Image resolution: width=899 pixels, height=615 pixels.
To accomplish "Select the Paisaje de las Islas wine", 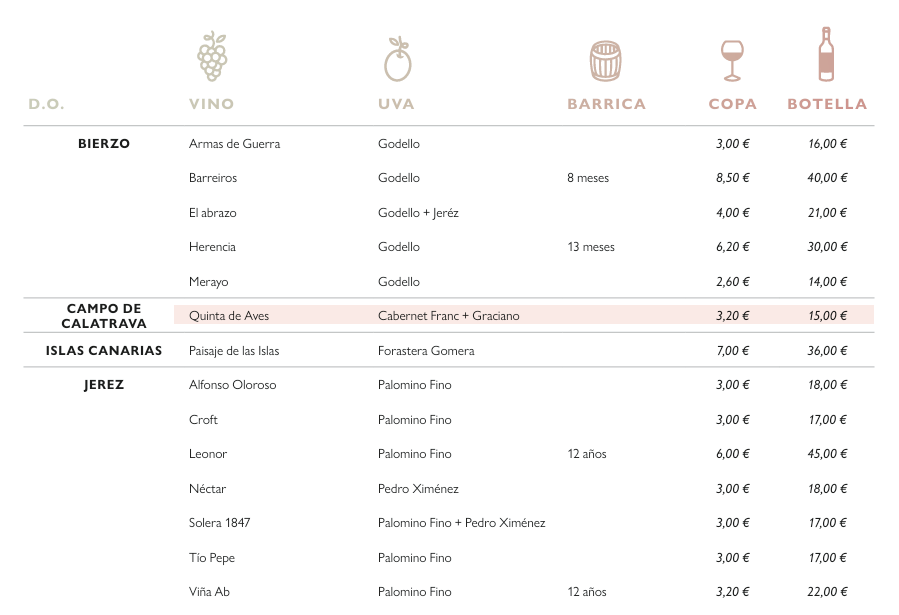I will 234,351.
